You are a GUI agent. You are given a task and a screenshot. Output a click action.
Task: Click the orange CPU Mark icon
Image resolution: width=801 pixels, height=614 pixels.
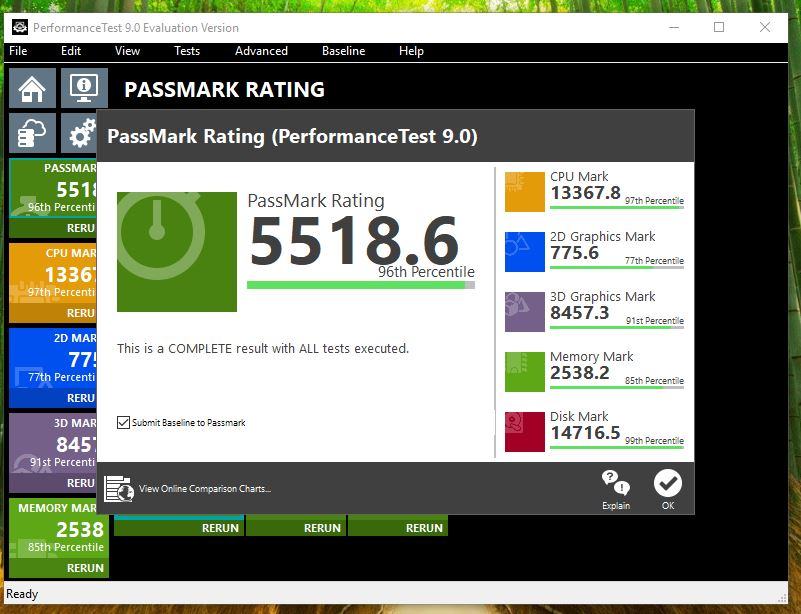[x=525, y=192]
